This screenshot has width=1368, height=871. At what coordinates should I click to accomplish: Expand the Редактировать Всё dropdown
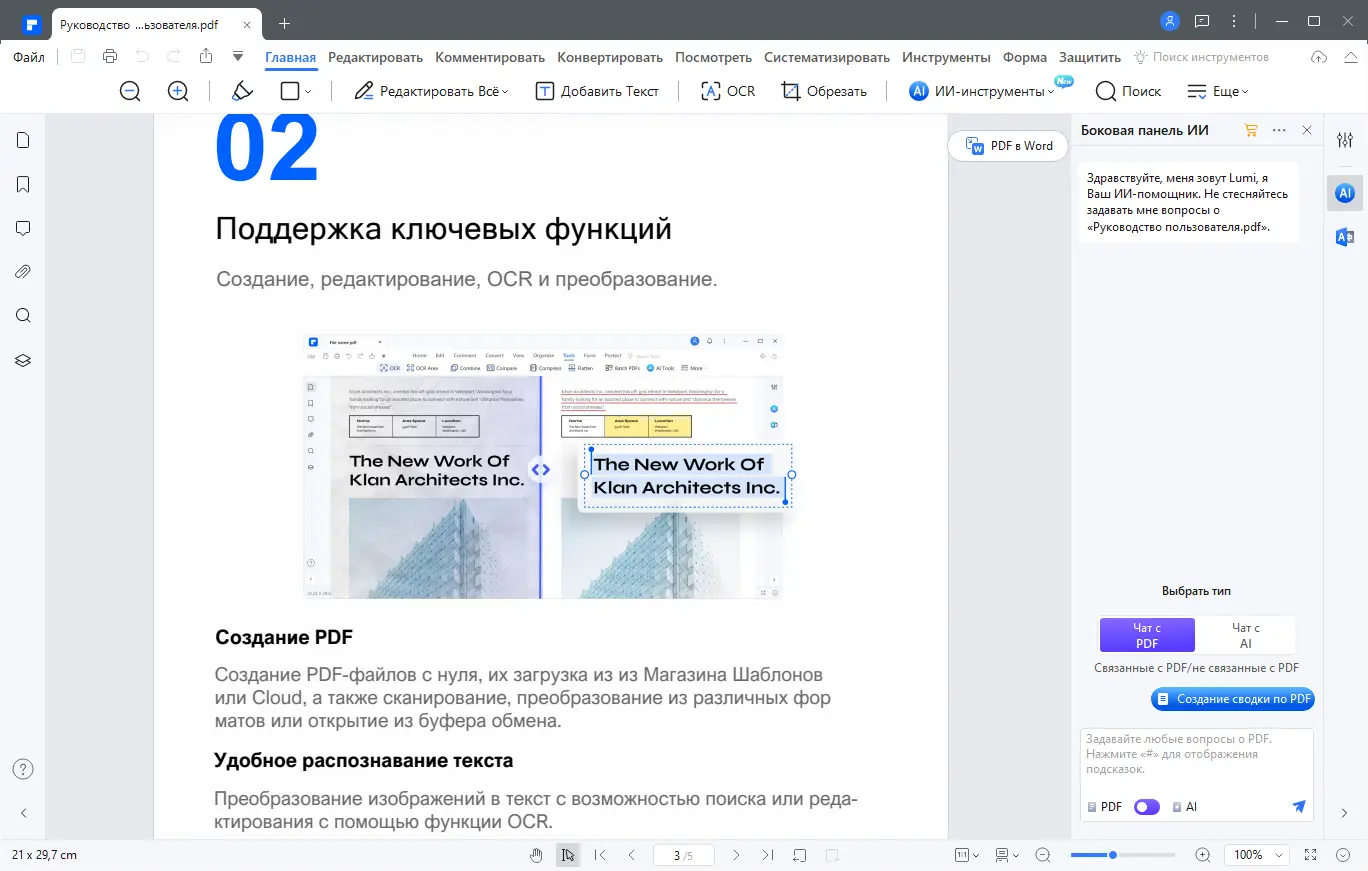tap(431, 91)
